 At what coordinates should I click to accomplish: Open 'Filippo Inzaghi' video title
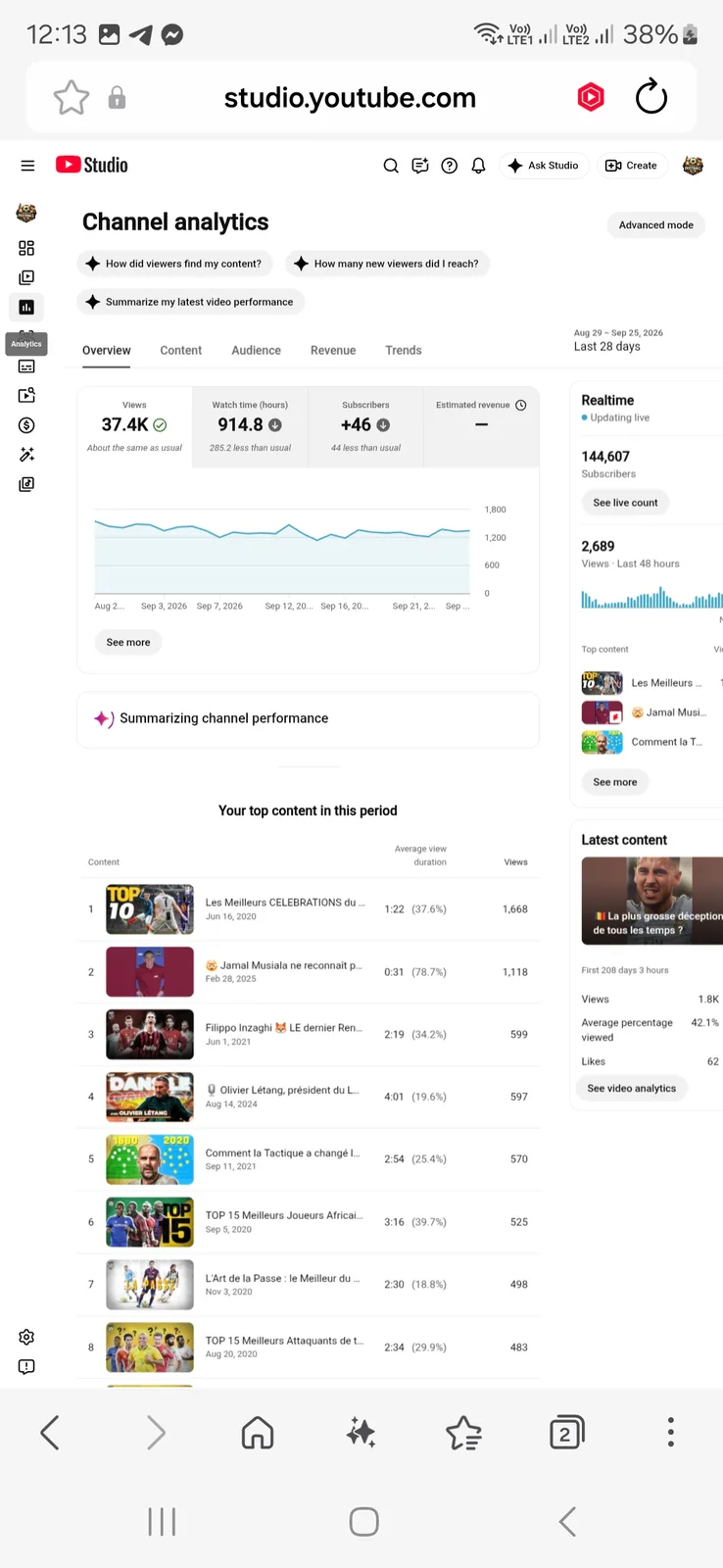pyautogui.click(x=283, y=1028)
